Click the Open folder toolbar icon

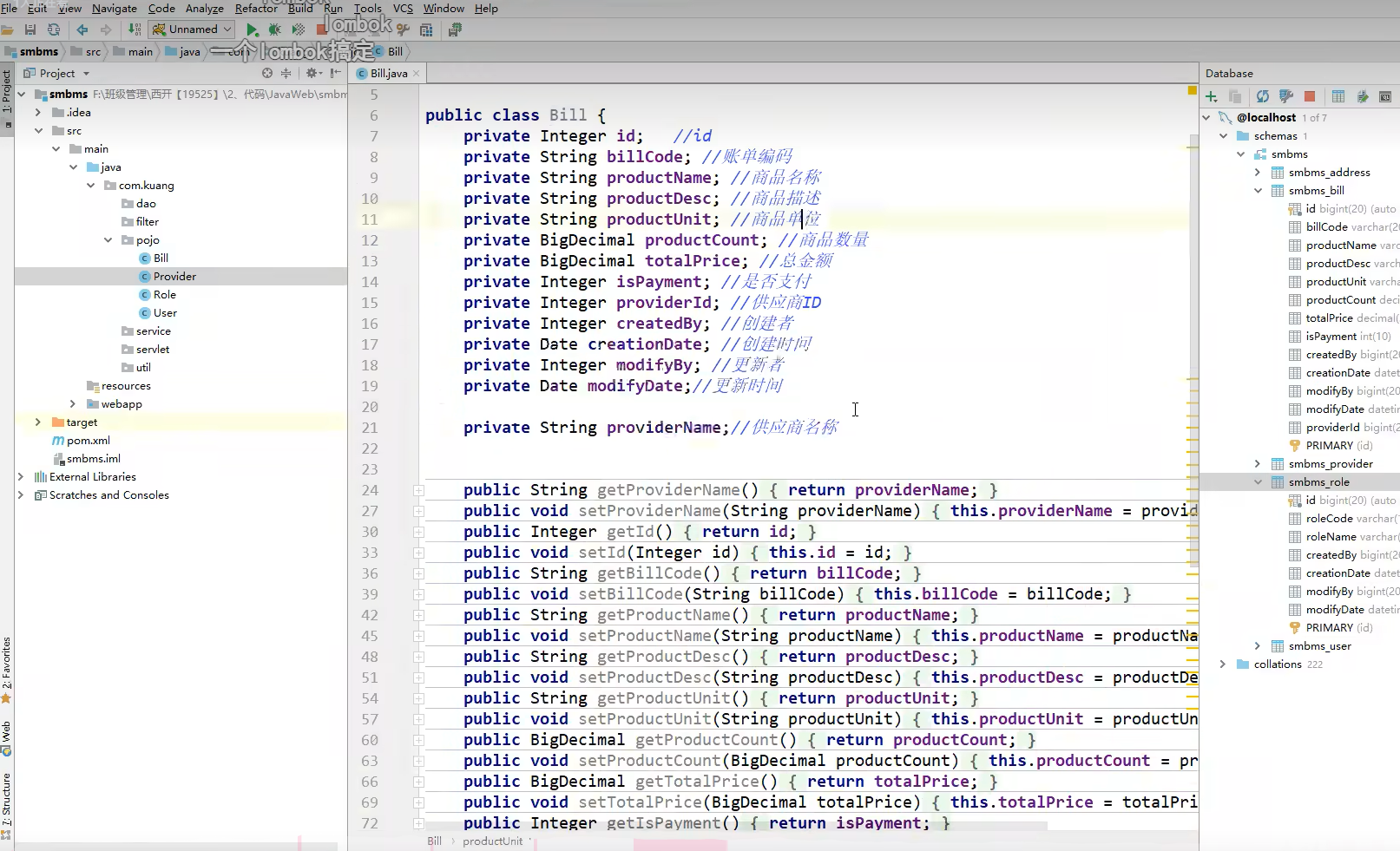coord(8,29)
